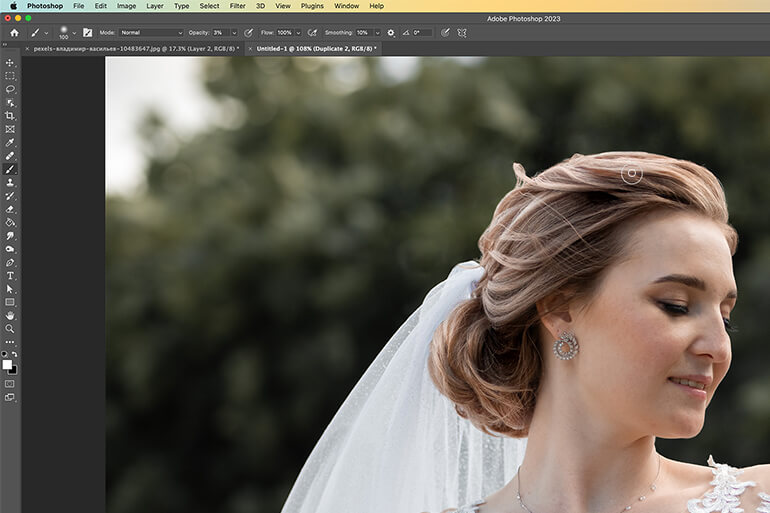The width and height of the screenshot is (770, 513).
Task: Select the Eraser tool
Action: pyautogui.click(x=10, y=209)
